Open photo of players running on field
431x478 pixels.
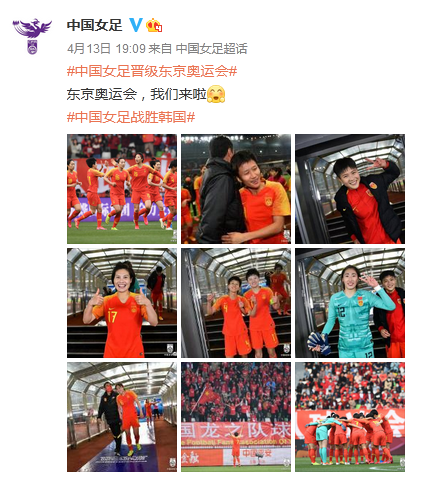(122, 189)
